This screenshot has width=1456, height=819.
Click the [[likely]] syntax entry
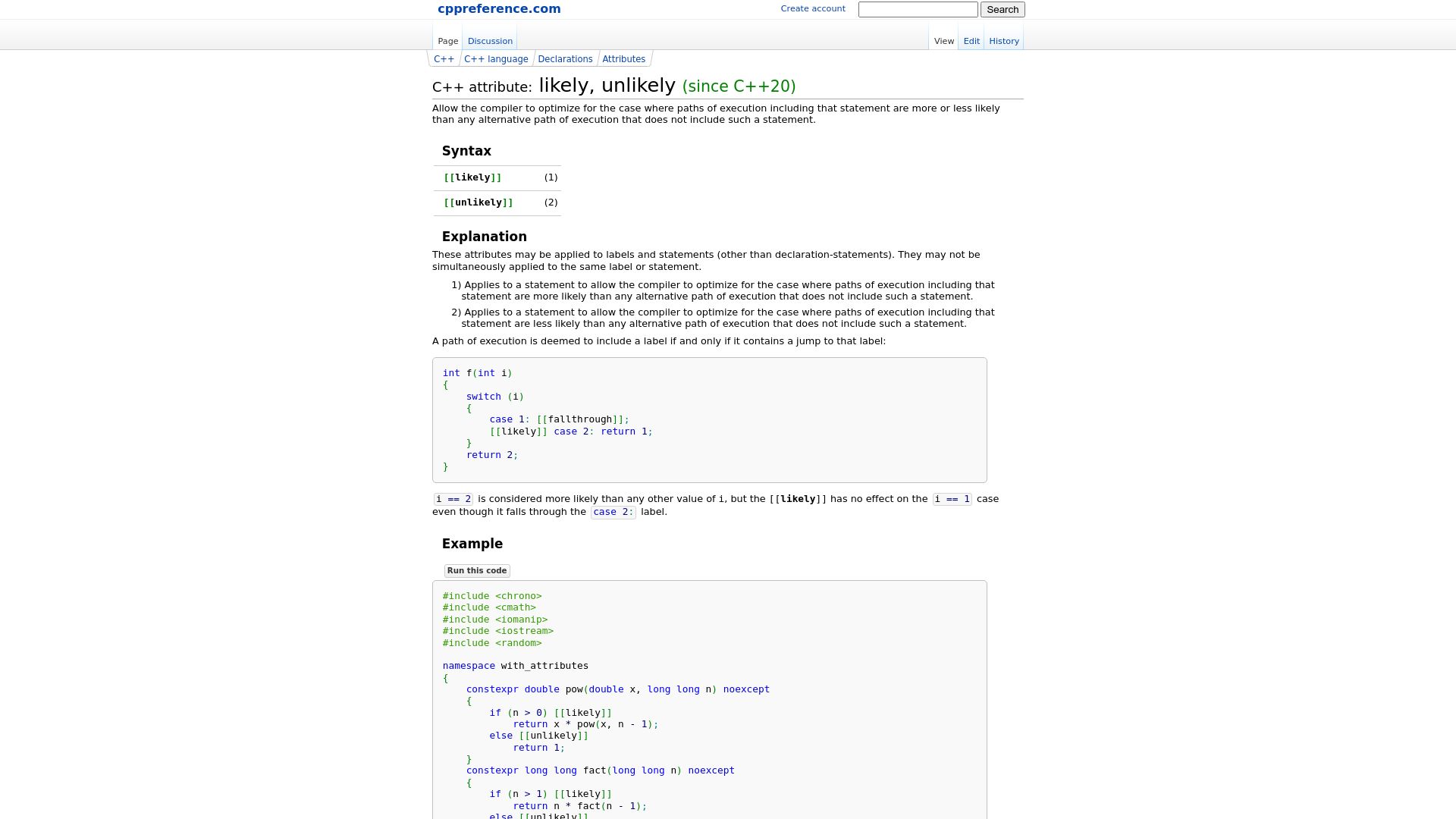(472, 177)
